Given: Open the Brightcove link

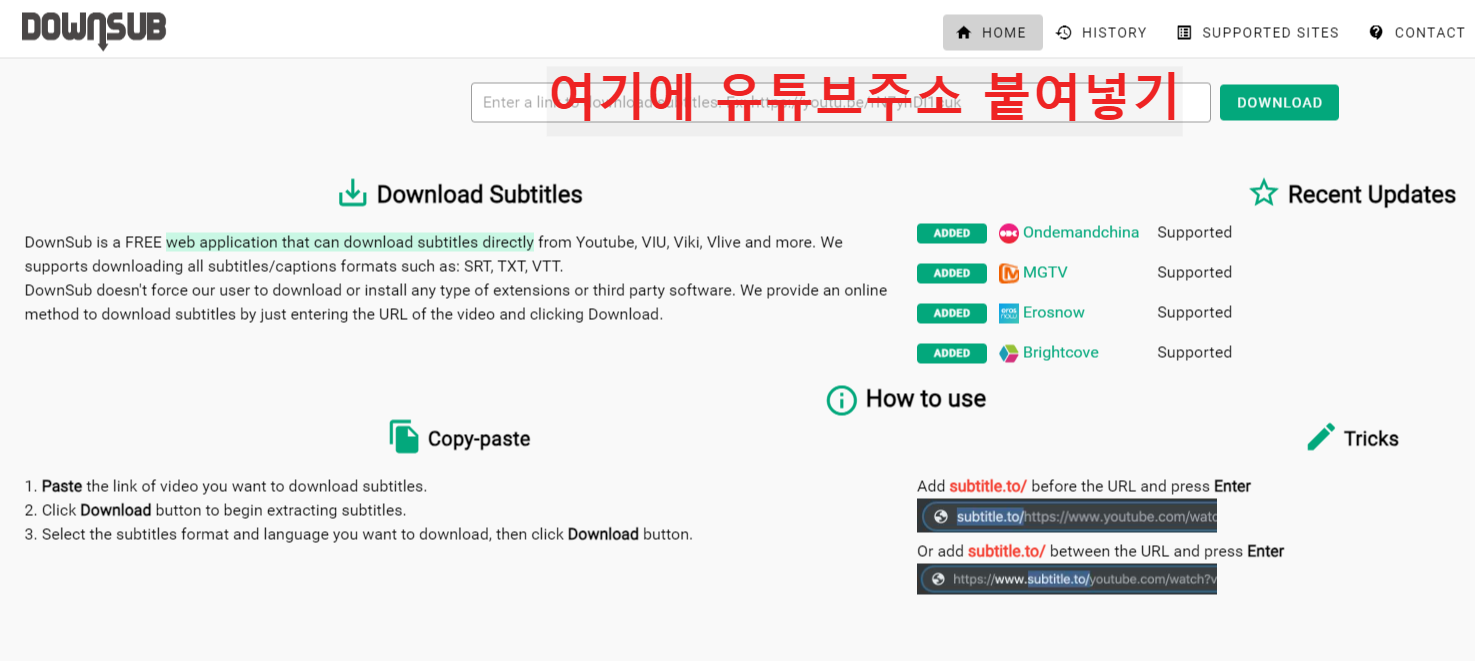Looking at the screenshot, I should pos(1061,352).
